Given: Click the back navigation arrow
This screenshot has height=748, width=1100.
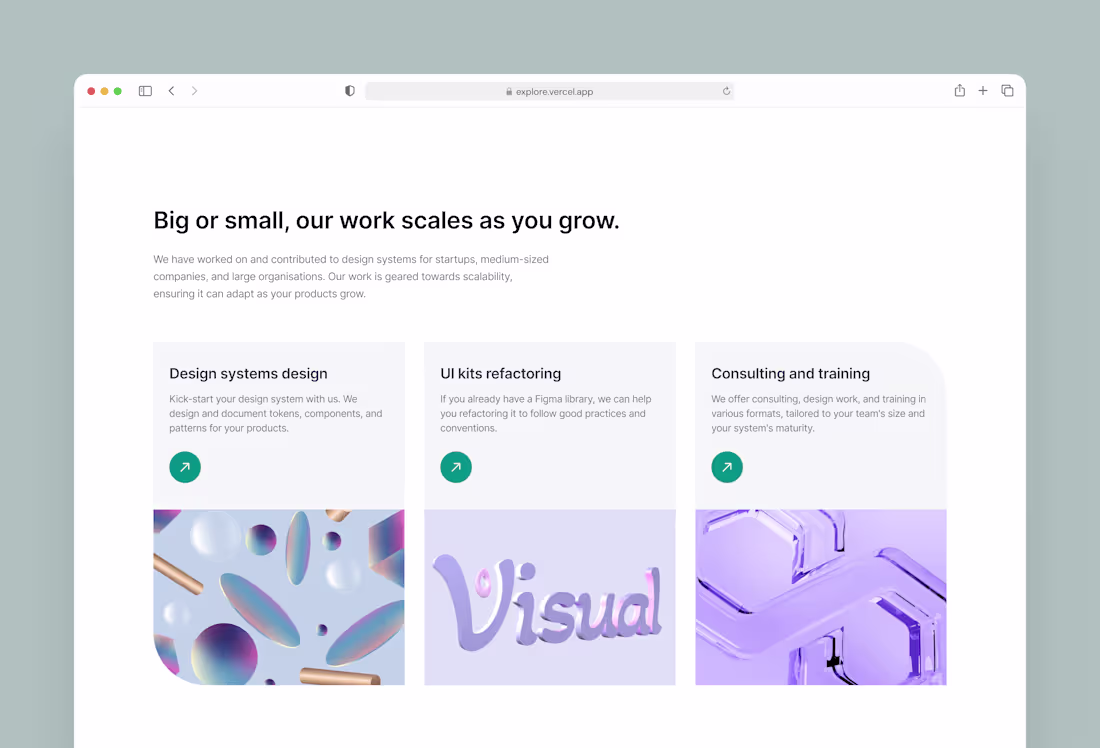Looking at the screenshot, I should pyautogui.click(x=171, y=90).
